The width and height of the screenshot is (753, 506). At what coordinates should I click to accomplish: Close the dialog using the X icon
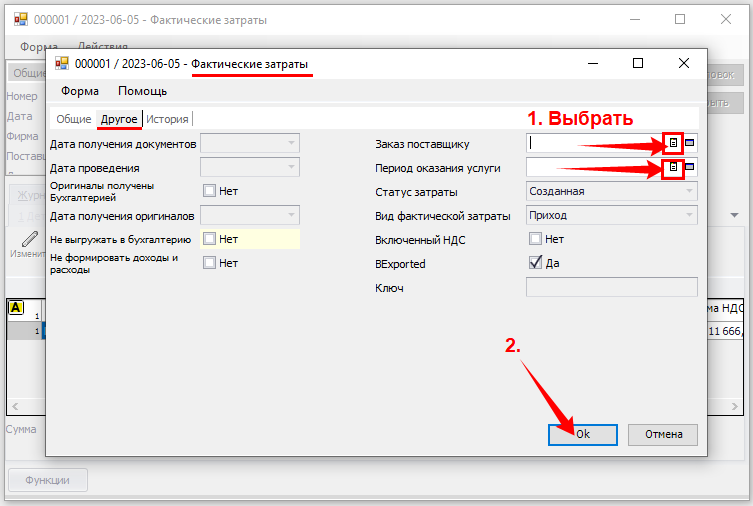point(684,63)
